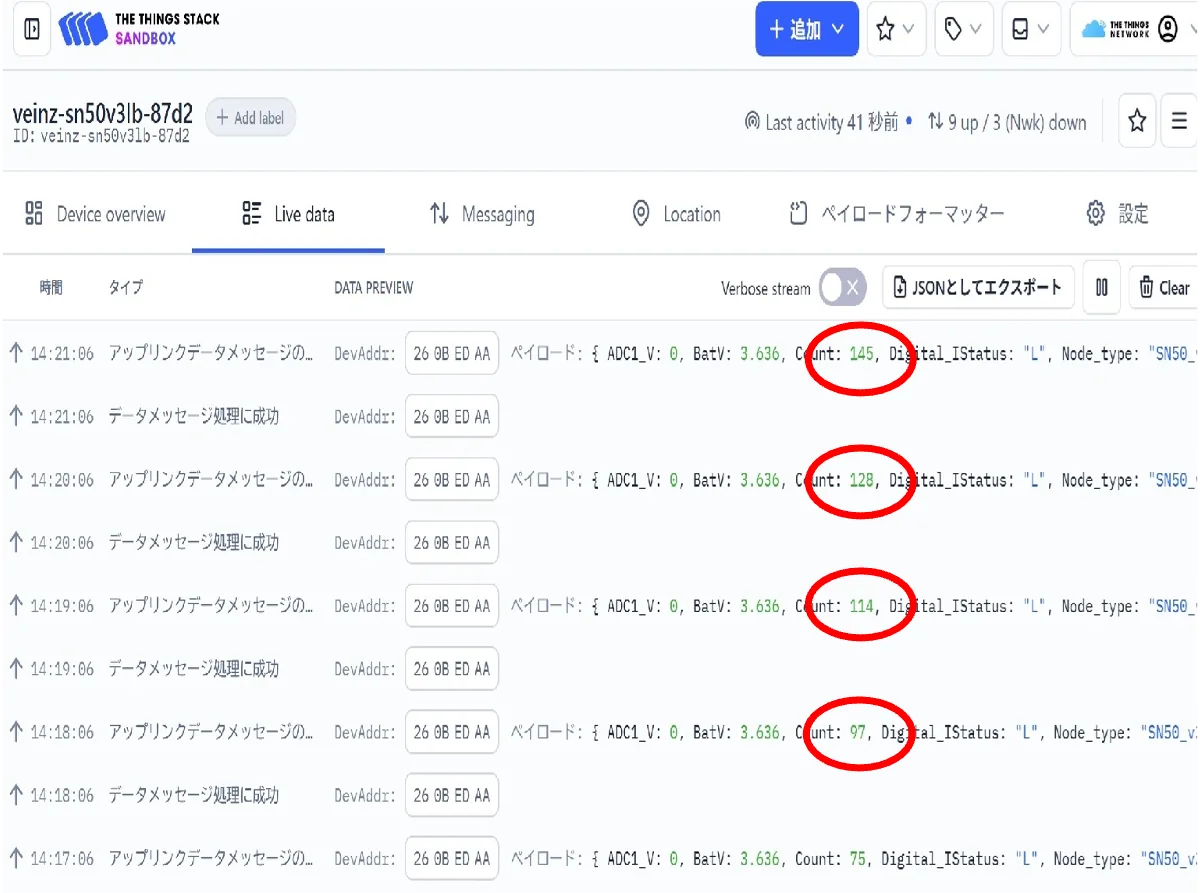This screenshot has height=893, width=1200.
Task: Click JSONとしてエクスポート button
Action: tap(978, 287)
